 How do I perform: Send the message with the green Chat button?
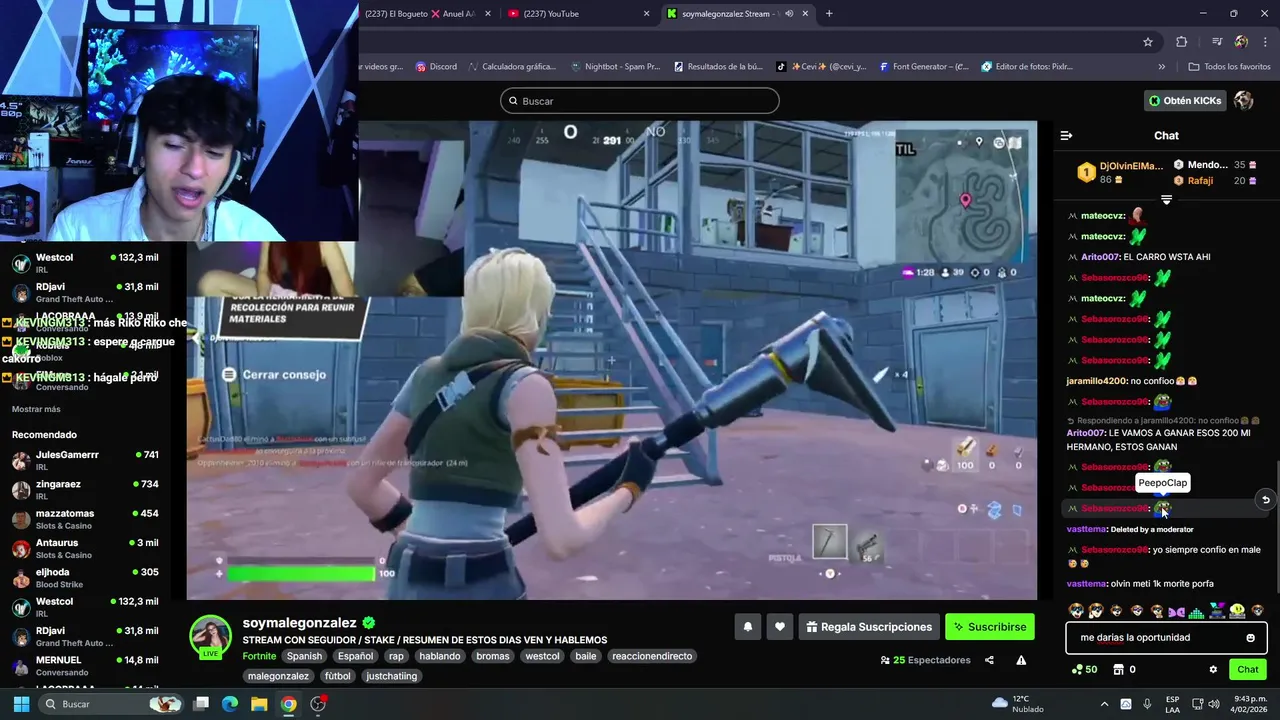pyautogui.click(x=1248, y=670)
